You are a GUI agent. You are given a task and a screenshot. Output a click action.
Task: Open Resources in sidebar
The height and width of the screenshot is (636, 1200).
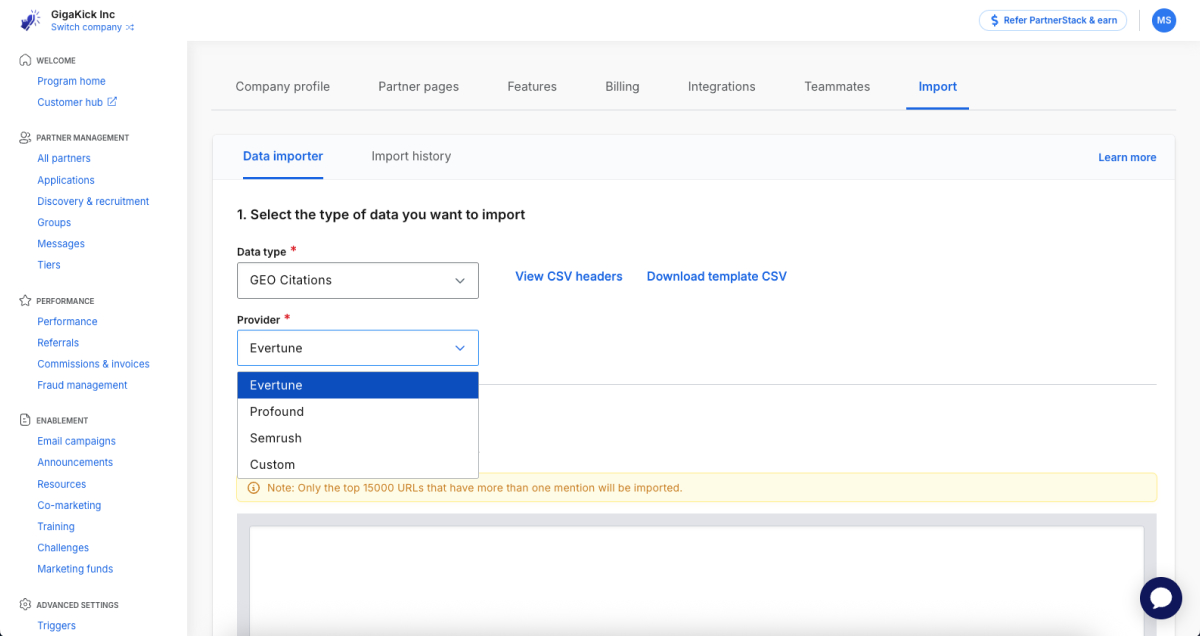pos(62,484)
